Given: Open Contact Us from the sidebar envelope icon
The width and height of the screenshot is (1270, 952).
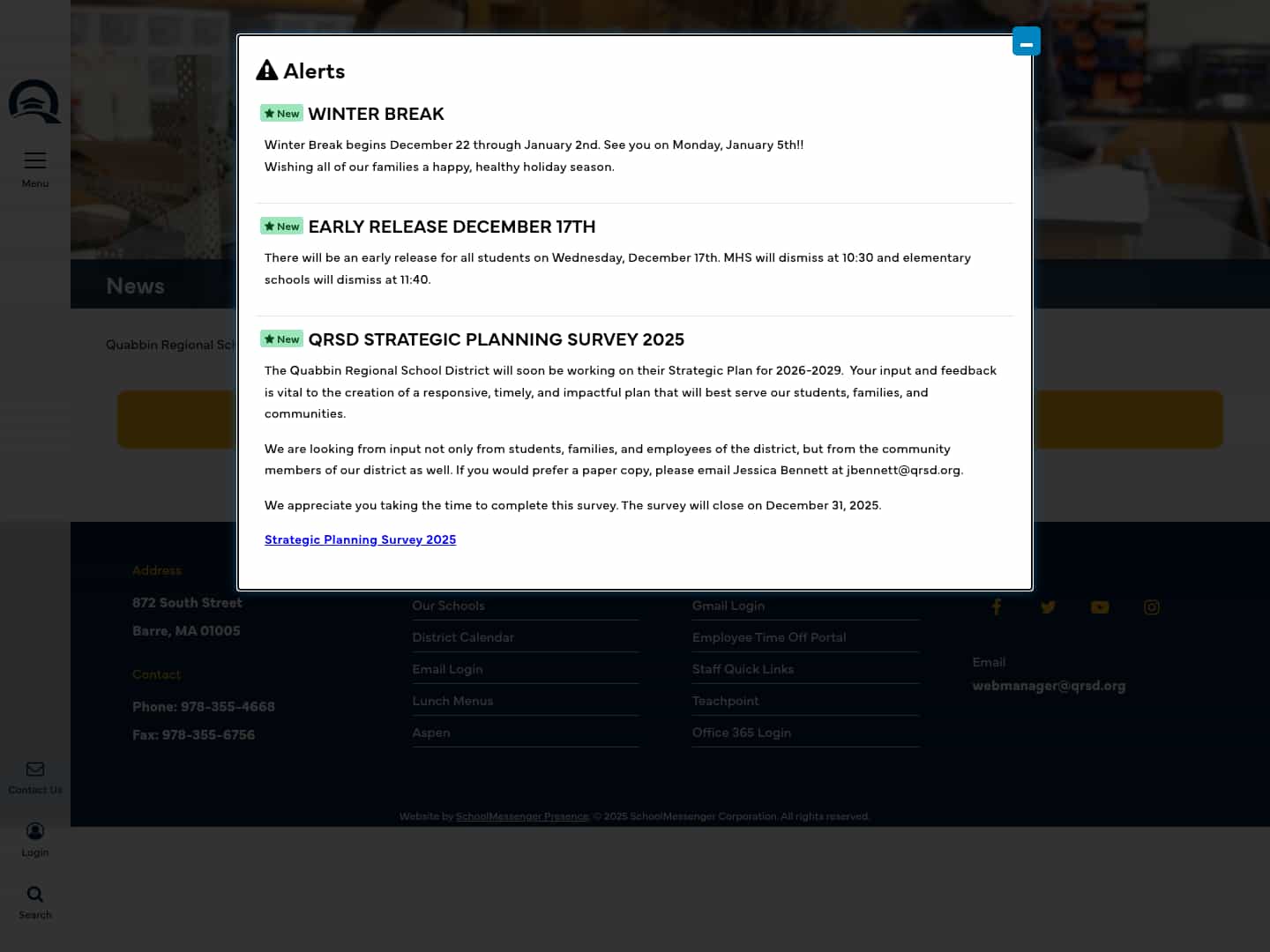Looking at the screenshot, I should (x=35, y=776).
